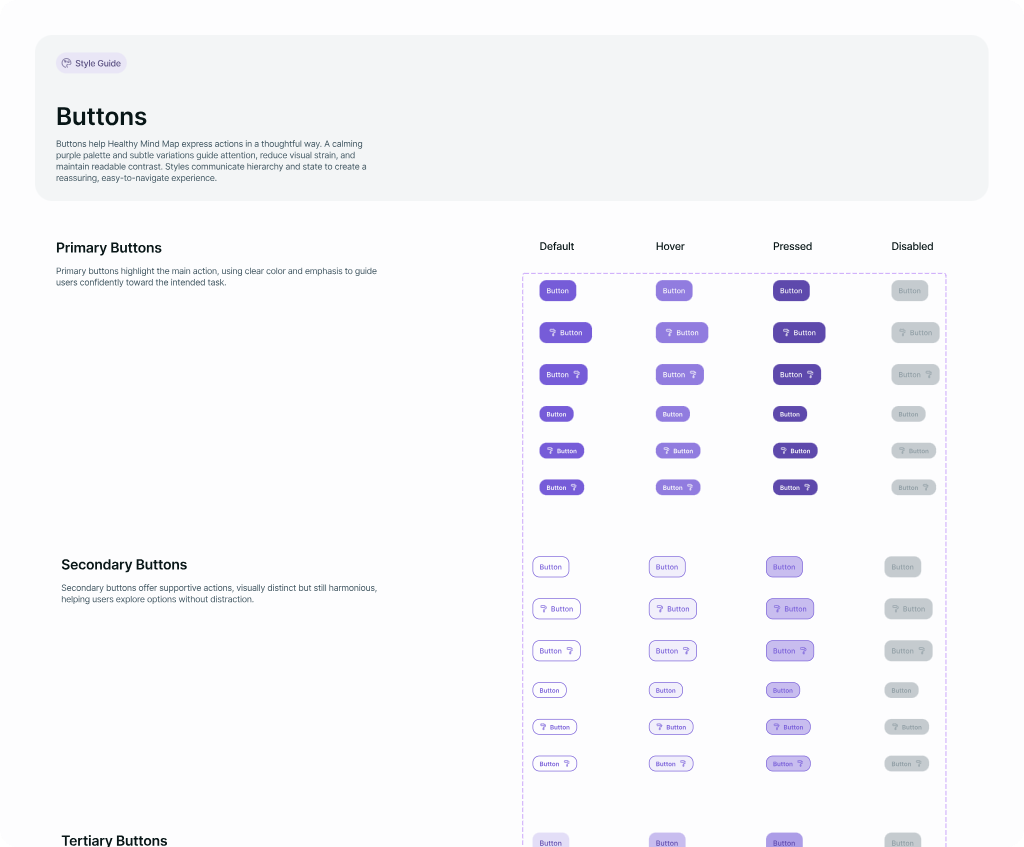Image resolution: width=1024 pixels, height=847 pixels.
Task: Click secondary Pressed small button without icon
Action: 783,690
